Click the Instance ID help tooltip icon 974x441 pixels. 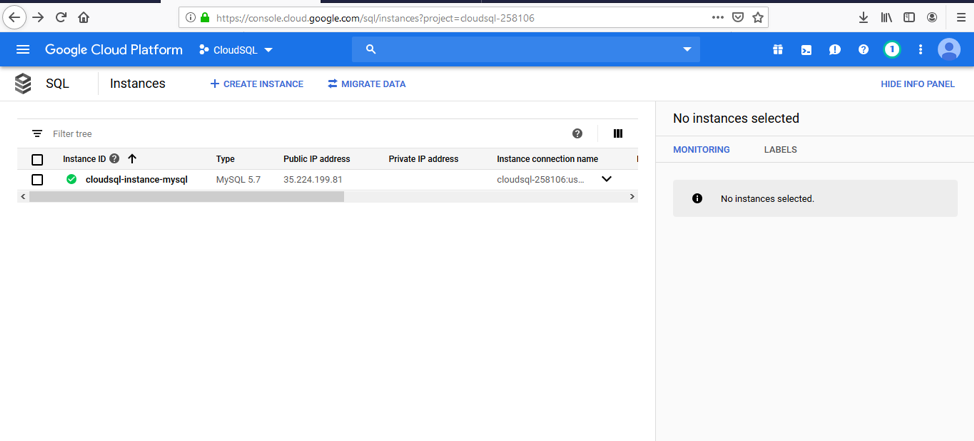click(x=114, y=159)
